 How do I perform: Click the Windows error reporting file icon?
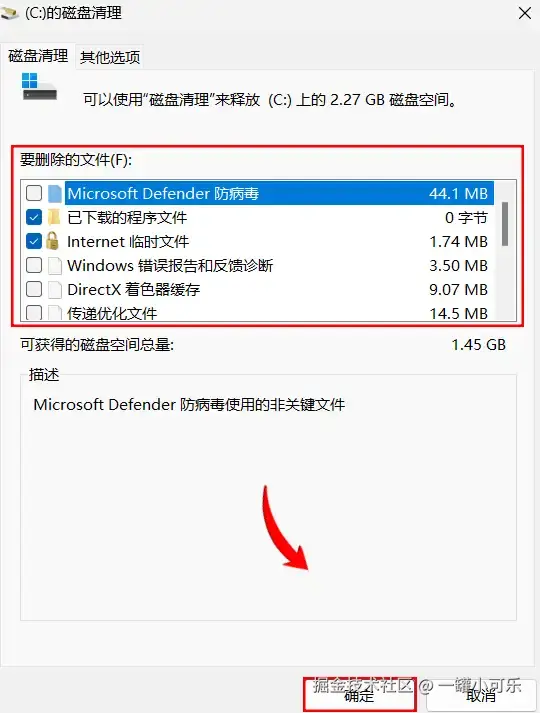point(55,266)
